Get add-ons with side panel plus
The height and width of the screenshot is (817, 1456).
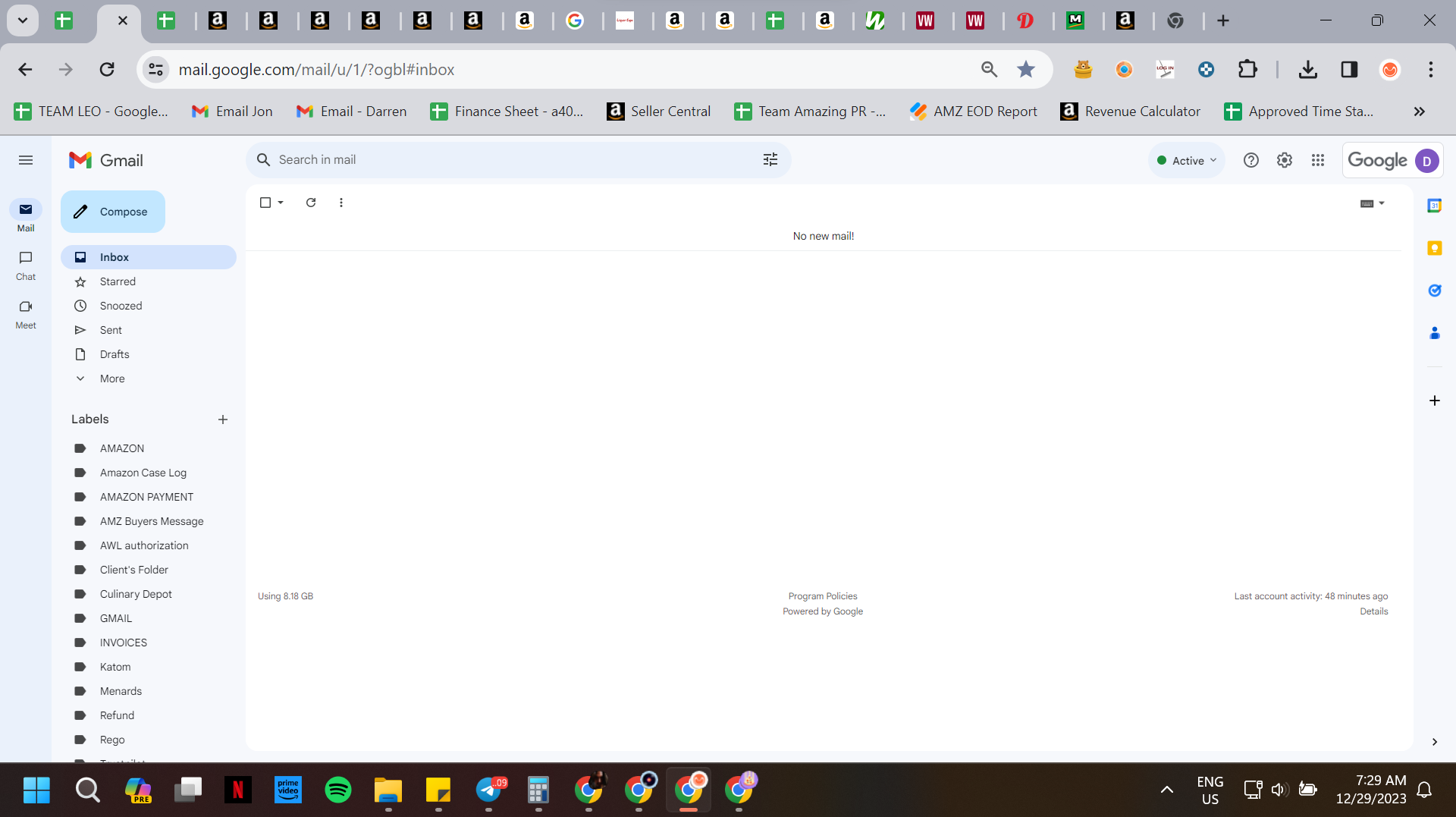coord(1435,401)
